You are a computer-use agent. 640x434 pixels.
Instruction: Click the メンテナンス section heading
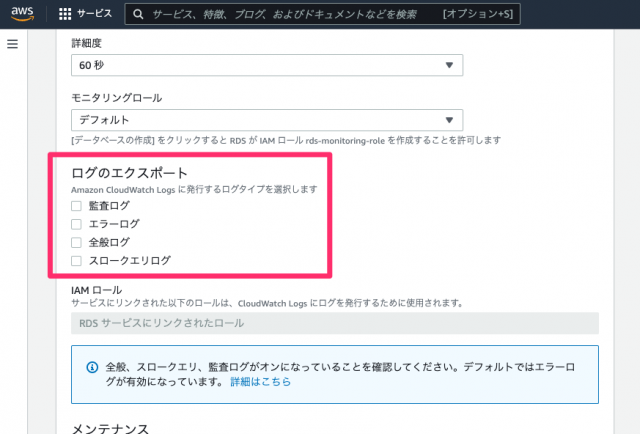coord(110,427)
